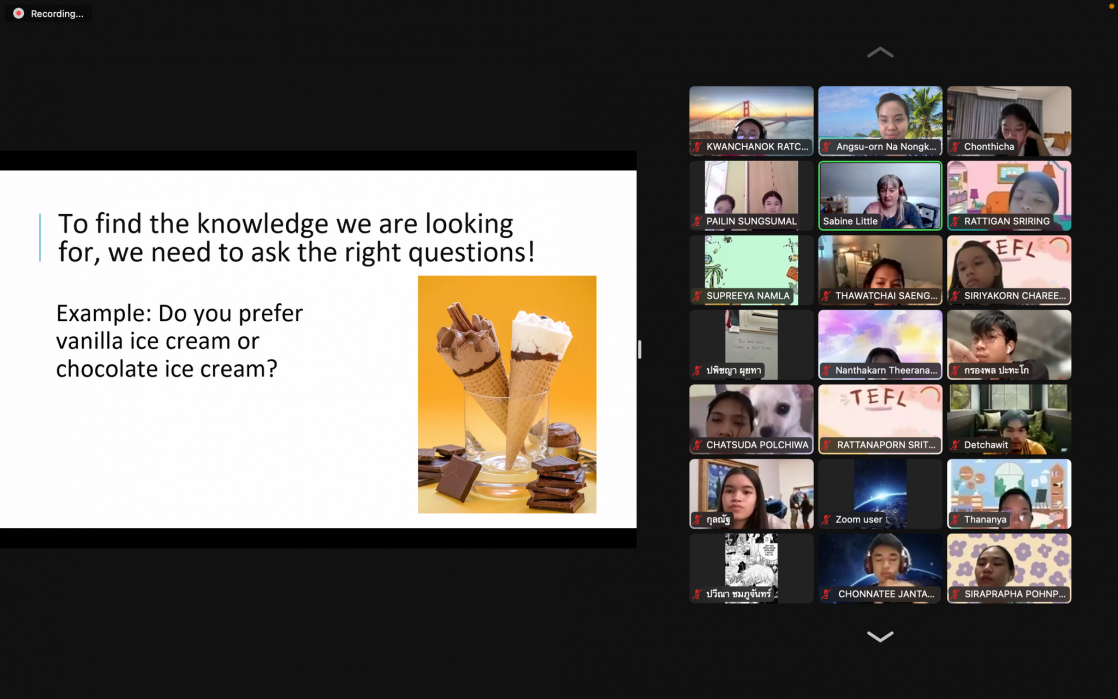
Task: Click the ice cream cones image on slide
Action: pos(507,394)
